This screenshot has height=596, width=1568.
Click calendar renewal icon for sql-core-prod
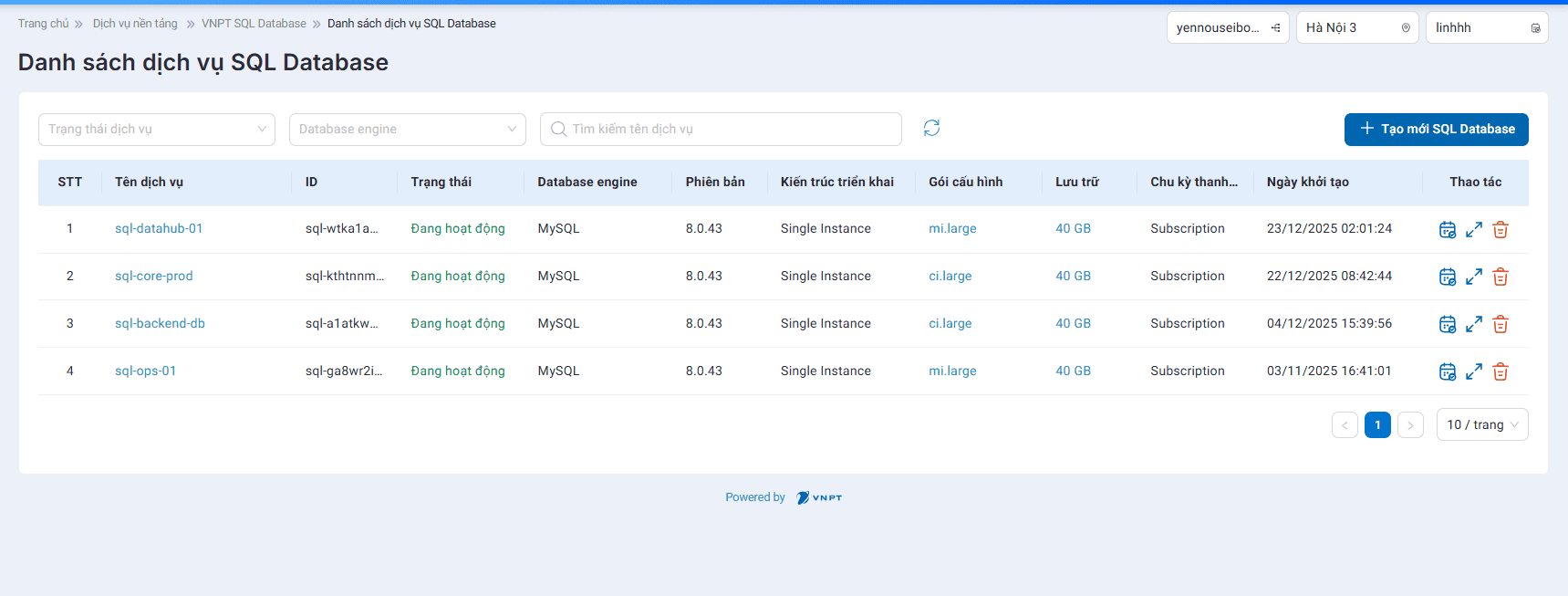point(1447,277)
